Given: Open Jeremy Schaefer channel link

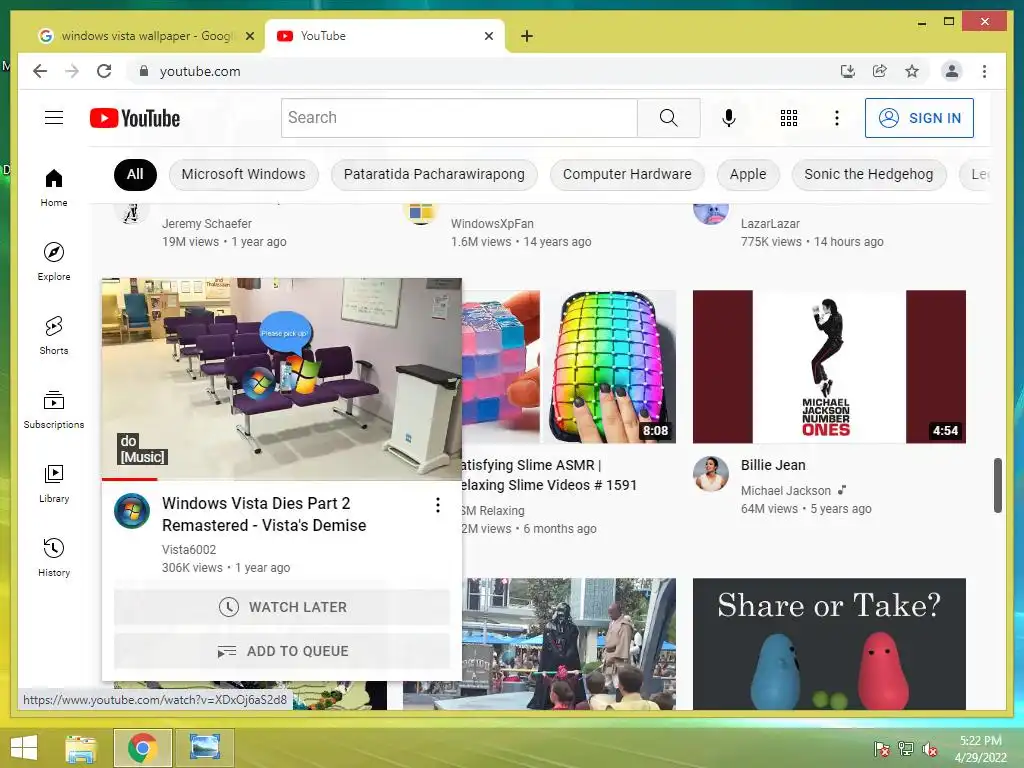Looking at the screenshot, I should coord(206,223).
